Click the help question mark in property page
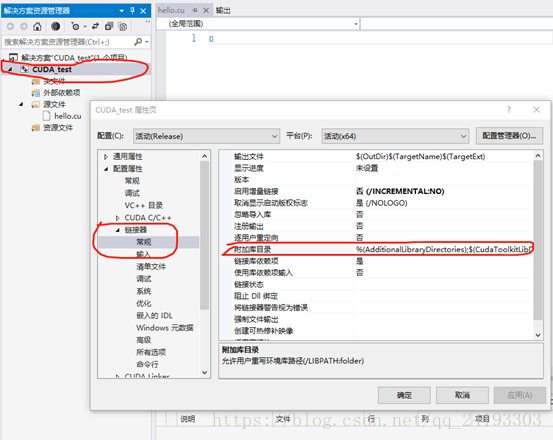This screenshot has width=553, height=440. (x=509, y=110)
